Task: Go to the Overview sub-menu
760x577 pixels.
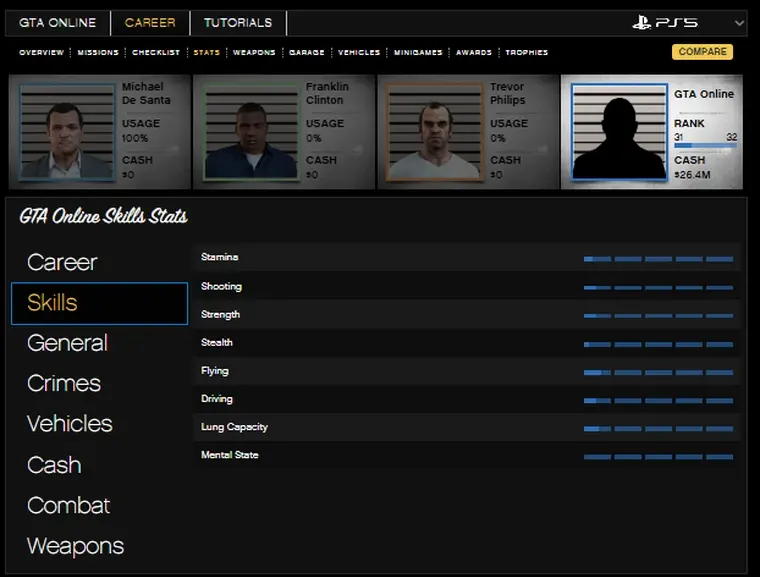Action: pyautogui.click(x=42, y=52)
